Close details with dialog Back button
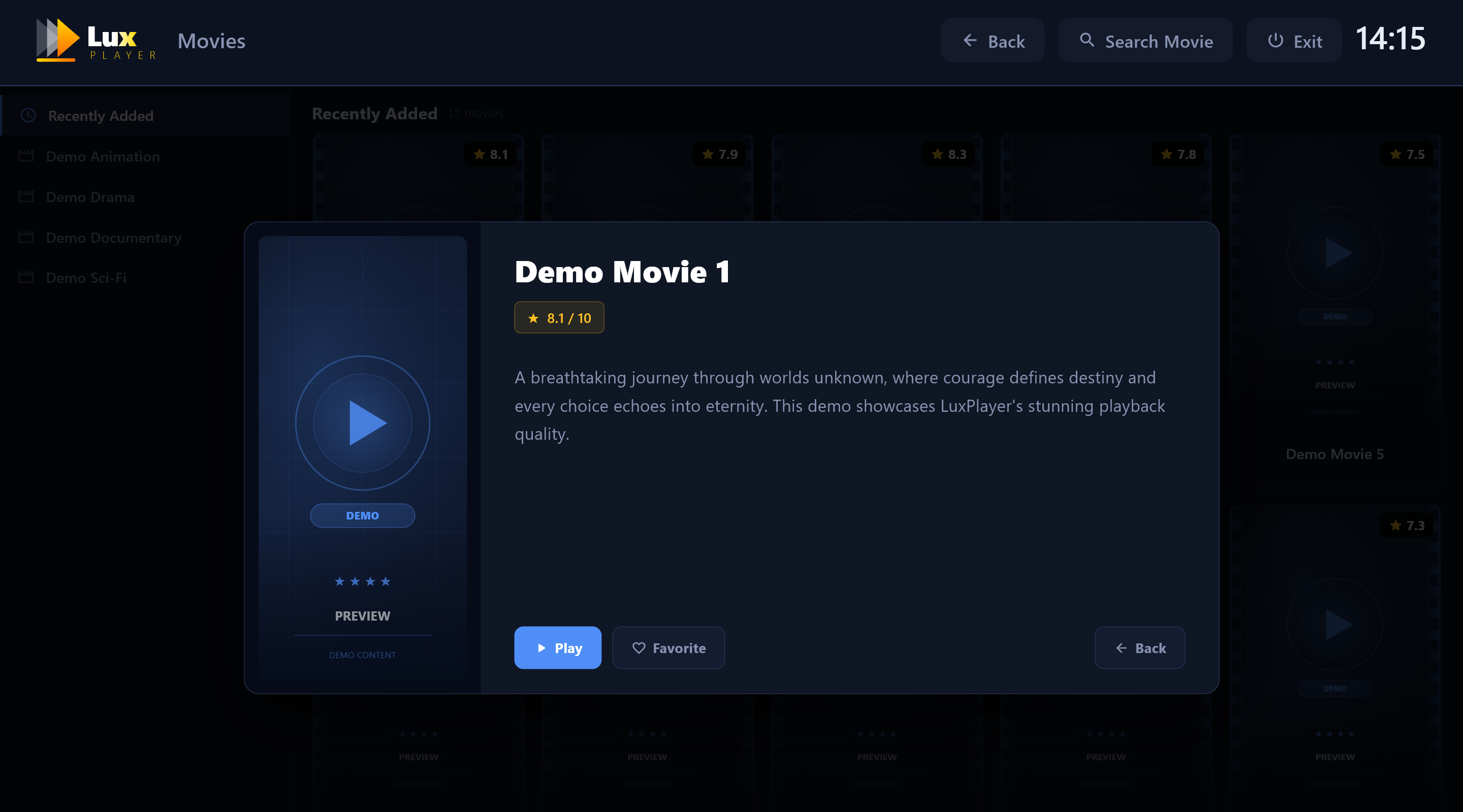Viewport: 1463px width, 812px height. click(1140, 647)
